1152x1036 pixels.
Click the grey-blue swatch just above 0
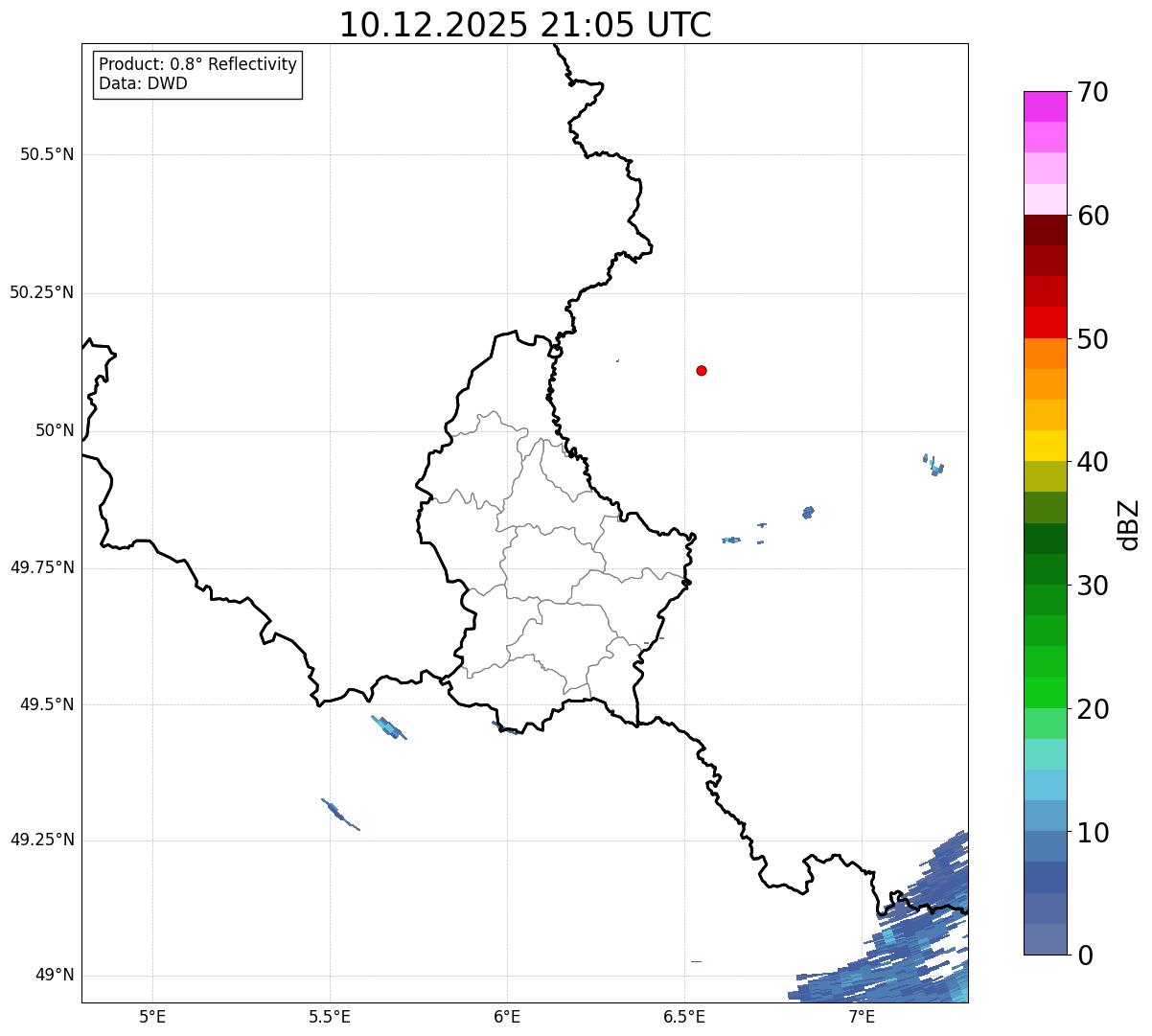[1045, 939]
